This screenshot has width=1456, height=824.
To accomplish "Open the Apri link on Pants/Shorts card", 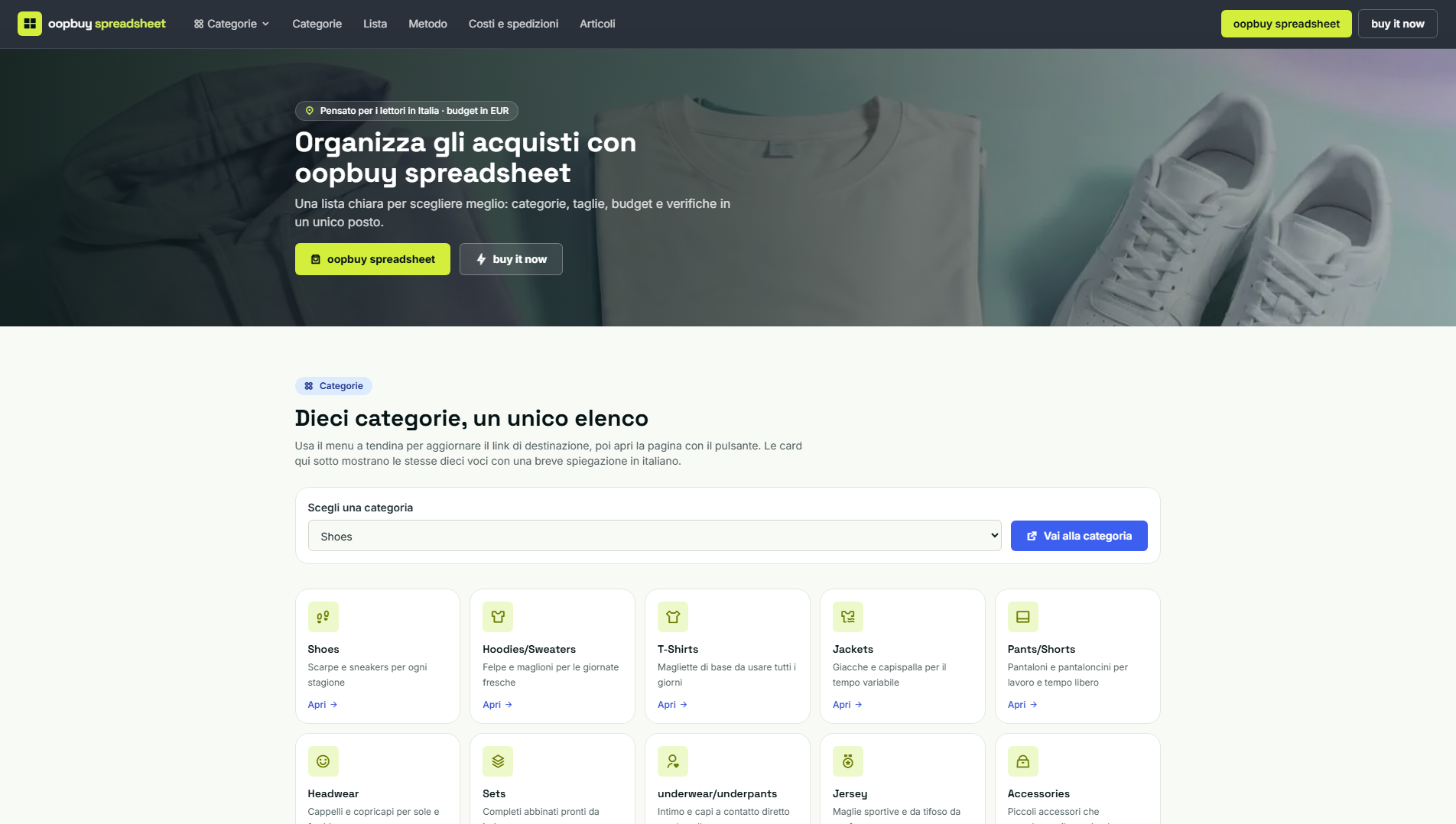I will 1023,705.
